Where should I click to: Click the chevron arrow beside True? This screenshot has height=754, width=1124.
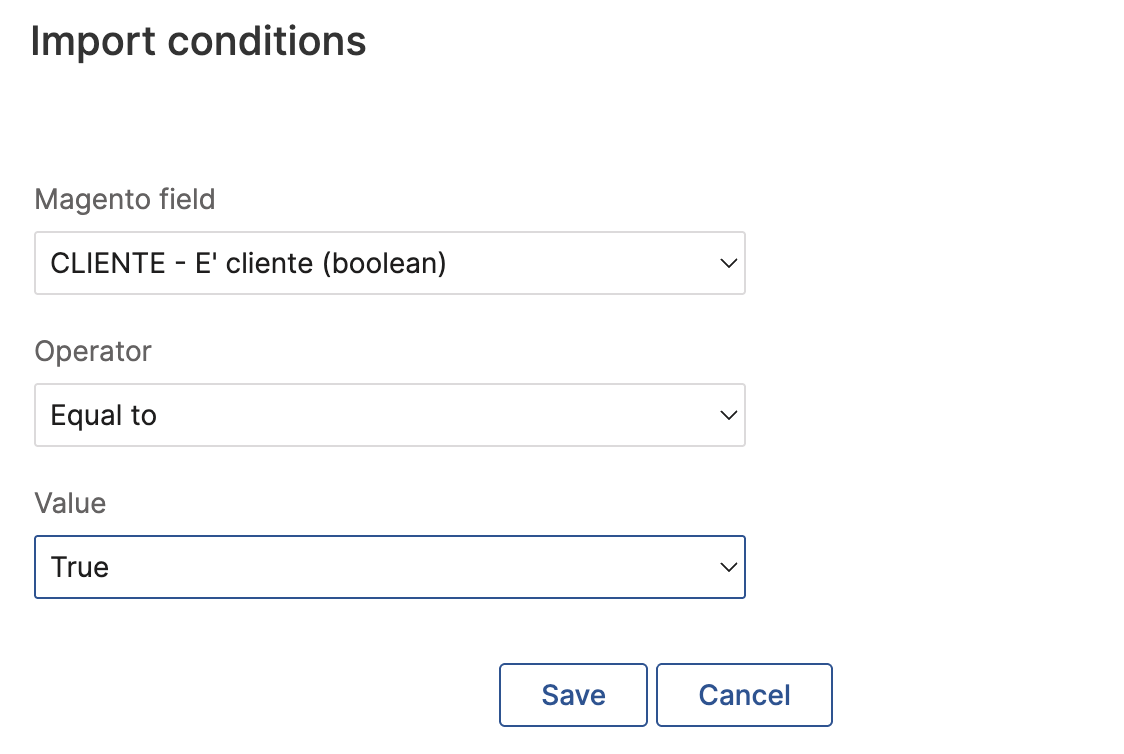pyautogui.click(x=729, y=567)
